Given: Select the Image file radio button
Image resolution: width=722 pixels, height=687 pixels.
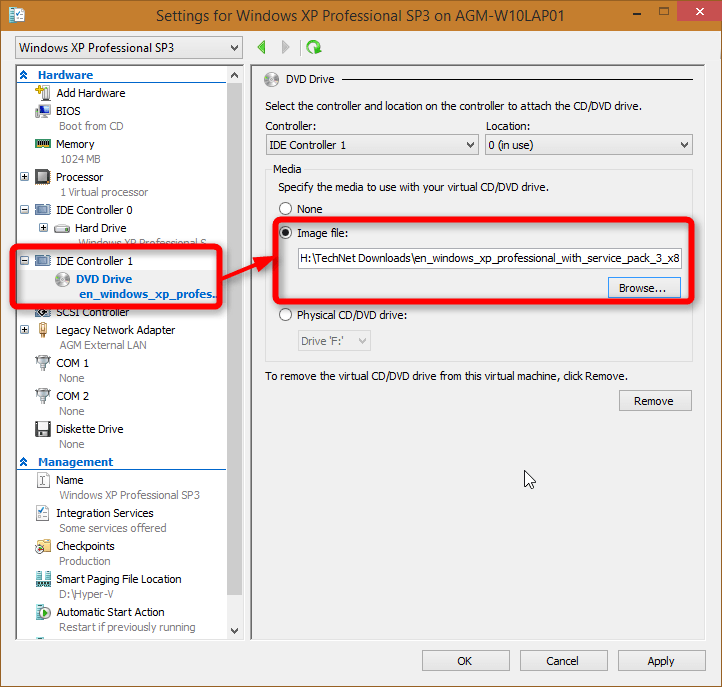Looking at the screenshot, I should point(285,233).
